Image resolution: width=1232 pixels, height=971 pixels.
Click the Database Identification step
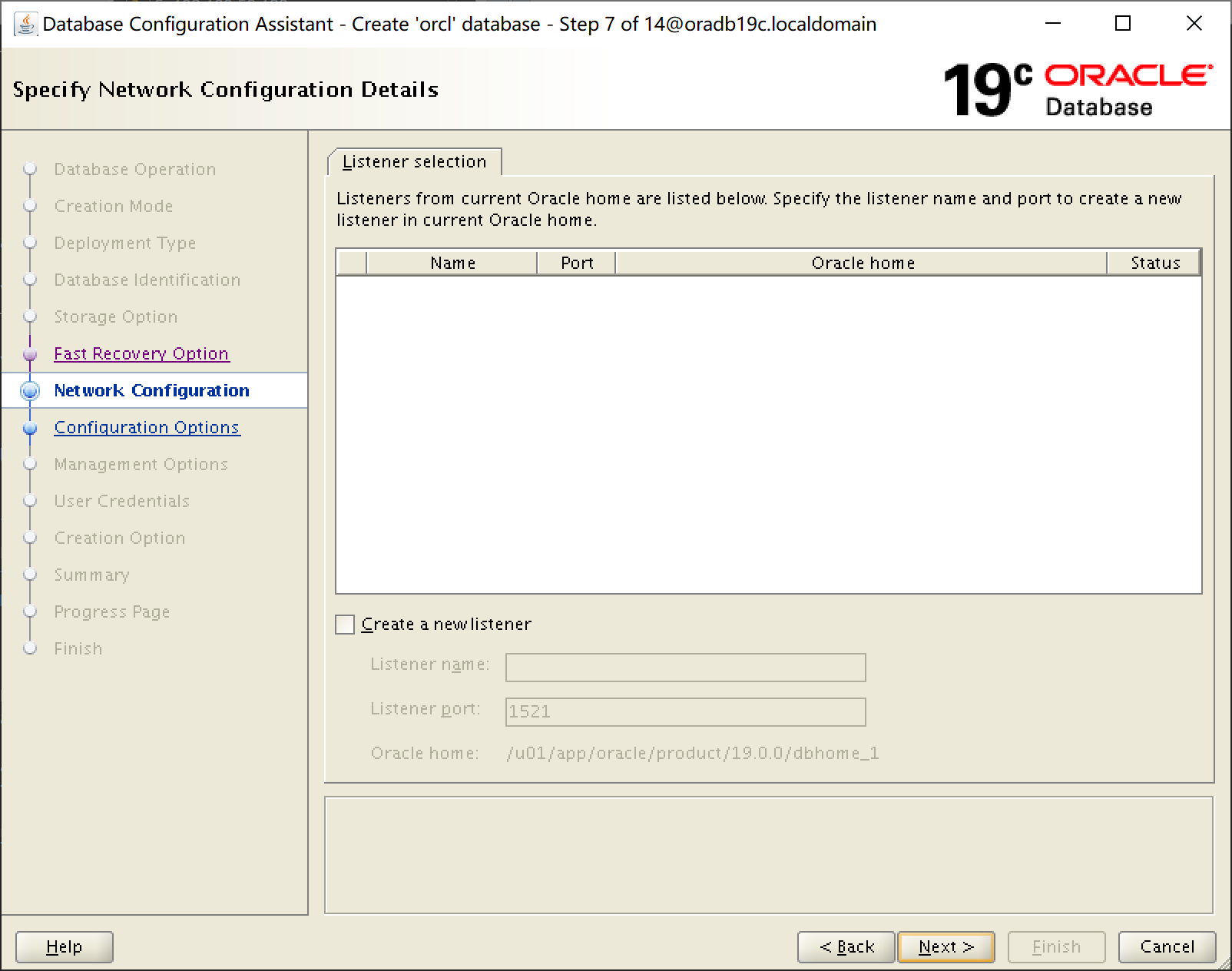147,280
